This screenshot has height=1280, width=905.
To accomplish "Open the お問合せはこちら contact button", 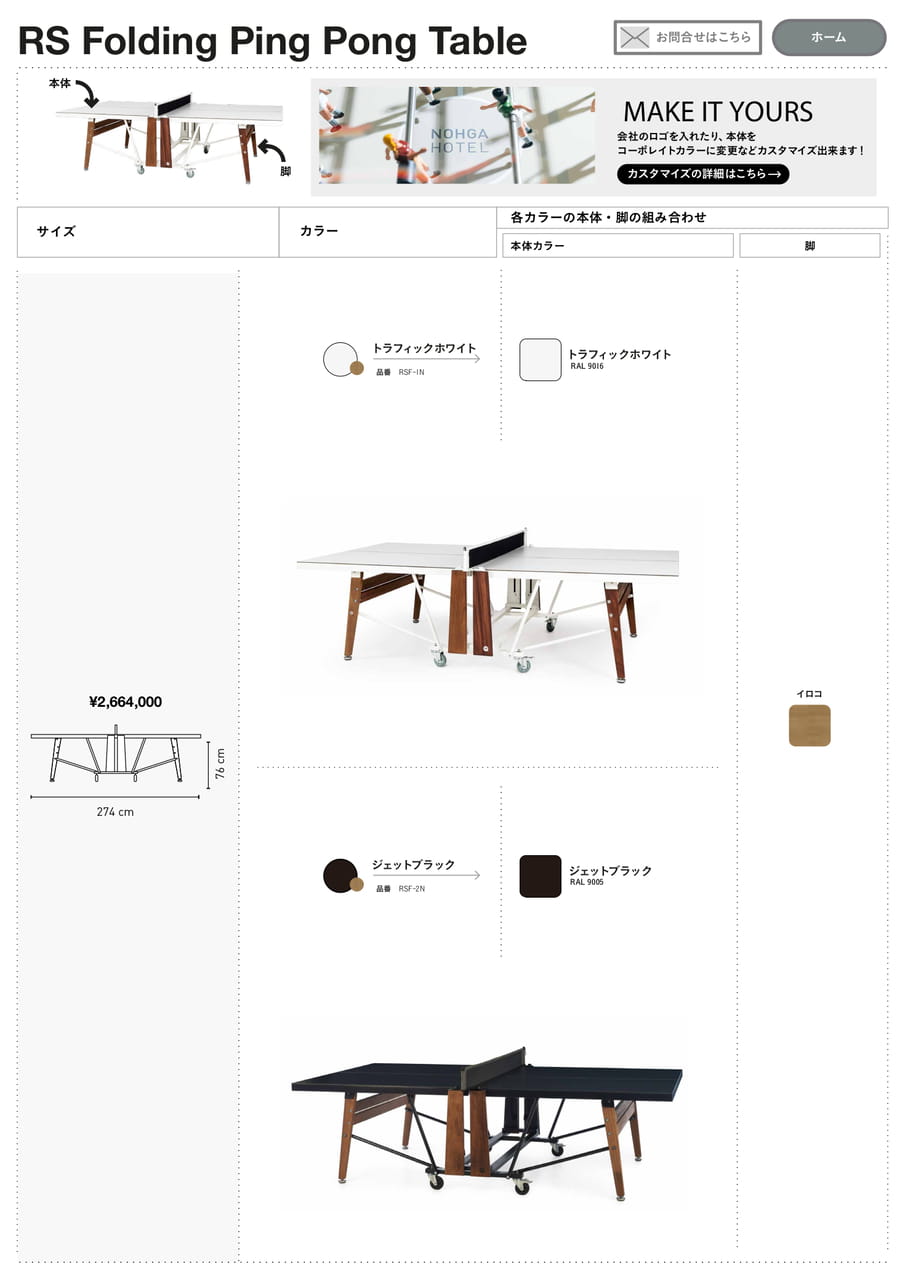I will (x=687, y=38).
